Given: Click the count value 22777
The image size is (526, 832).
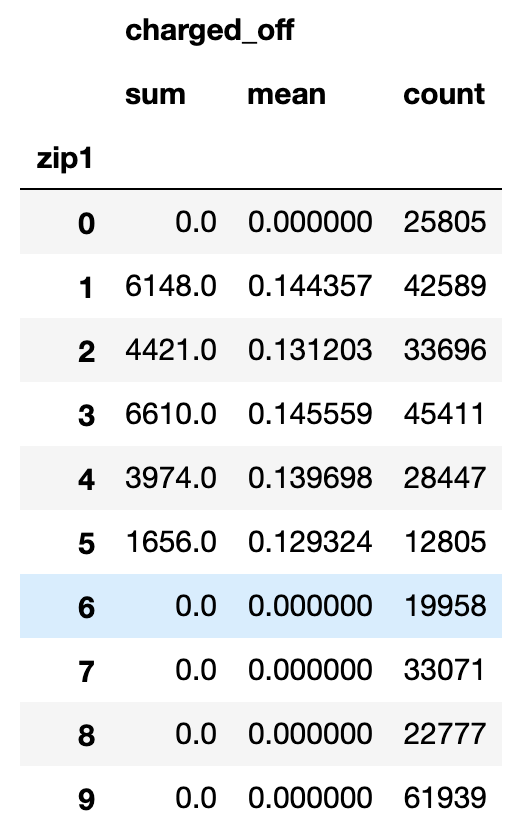Looking at the screenshot, I should tap(445, 734).
